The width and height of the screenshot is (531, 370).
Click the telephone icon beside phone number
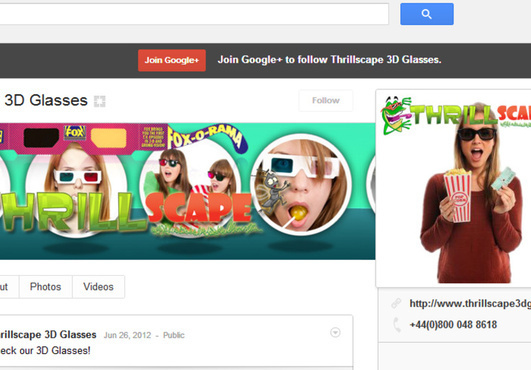(x=397, y=325)
